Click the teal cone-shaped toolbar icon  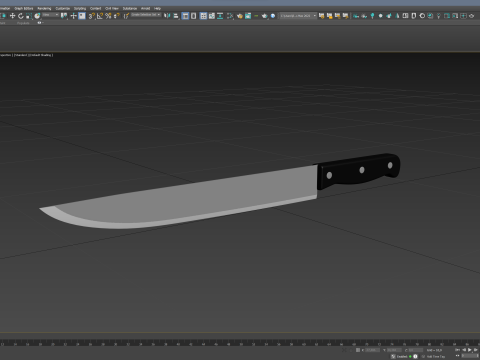coord(397,16)
